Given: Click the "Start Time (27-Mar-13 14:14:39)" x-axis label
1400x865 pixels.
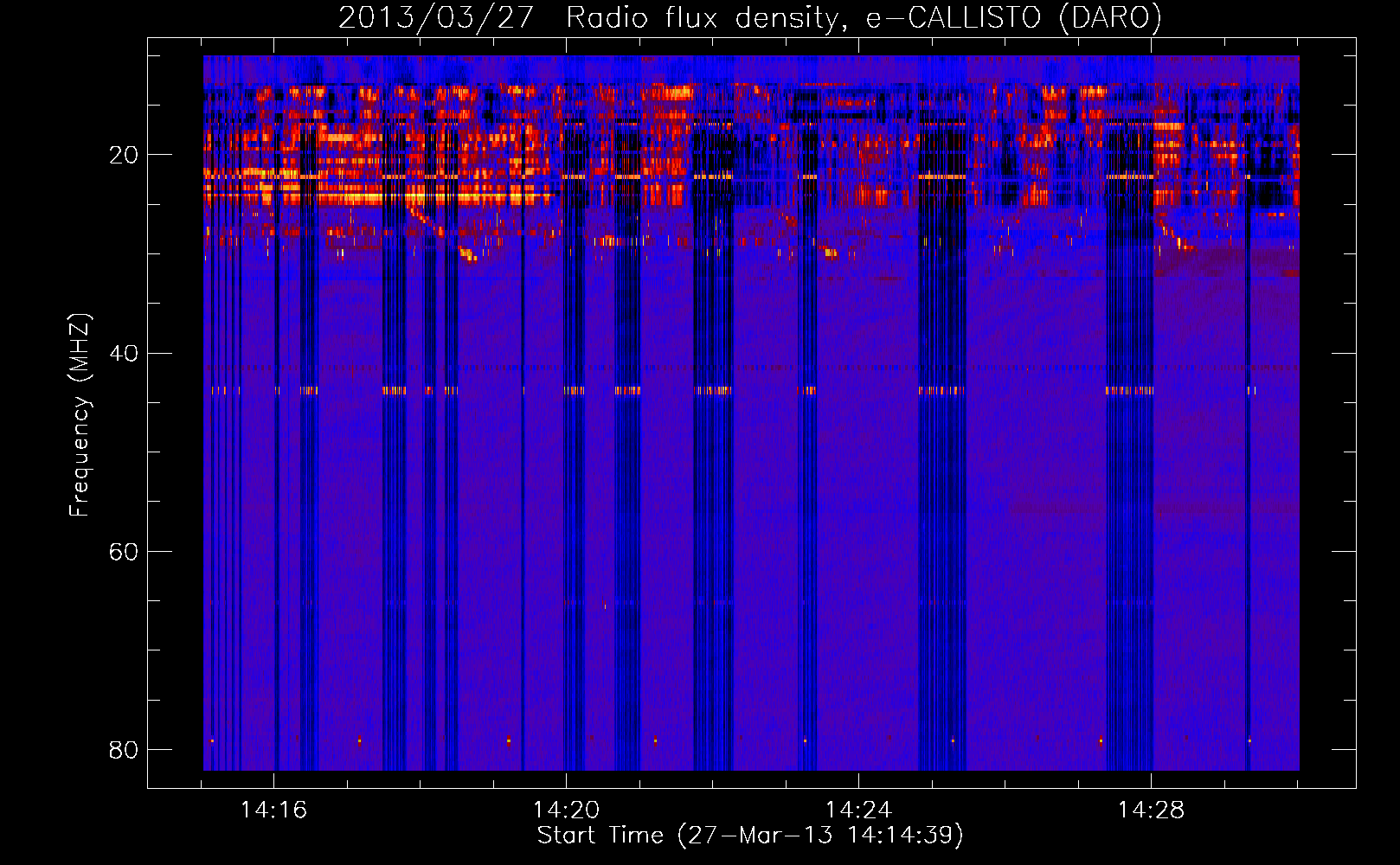Looking at the screenshot, I should [x=750, y=836].
